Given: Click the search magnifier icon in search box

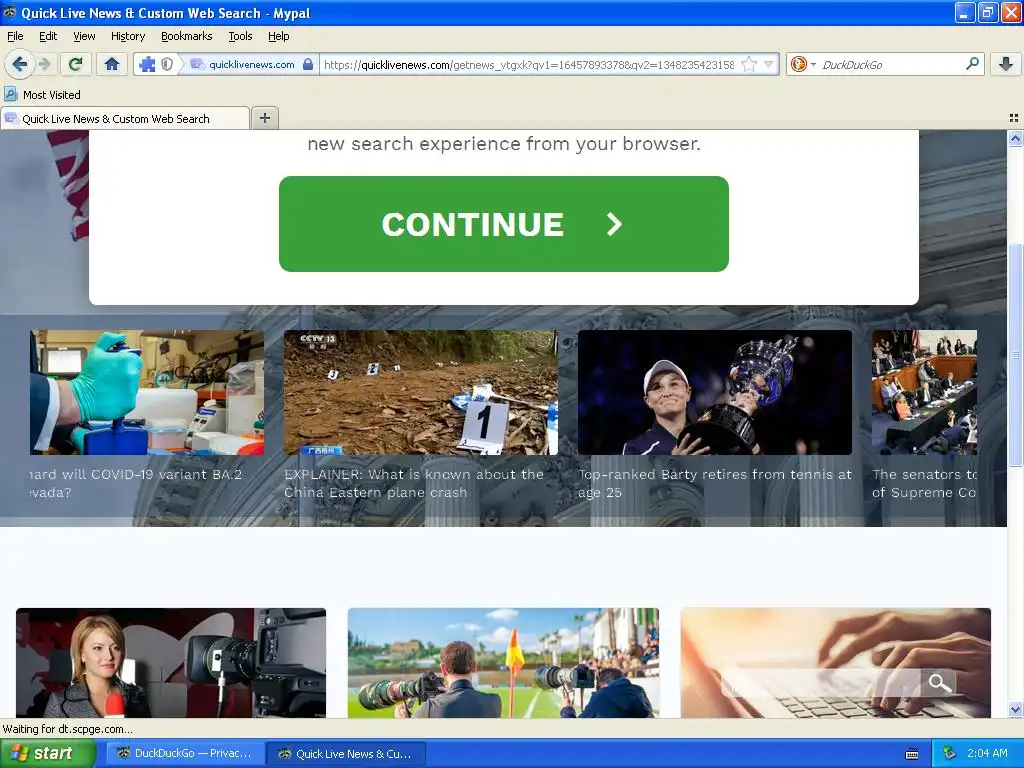Looking at the screenshot, I should (972, 63).
